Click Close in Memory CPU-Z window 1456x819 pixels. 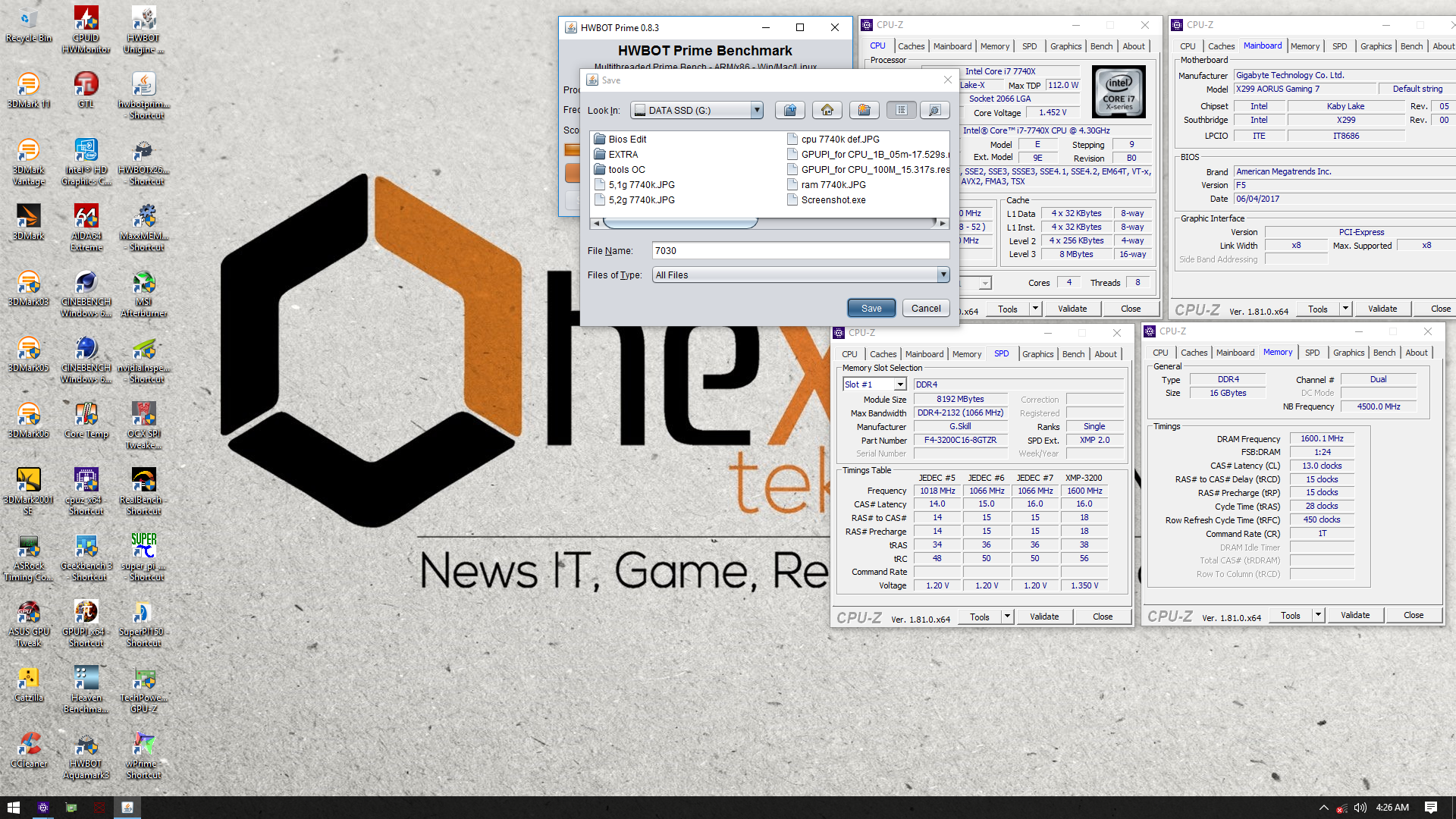[x=1413, y=615]
